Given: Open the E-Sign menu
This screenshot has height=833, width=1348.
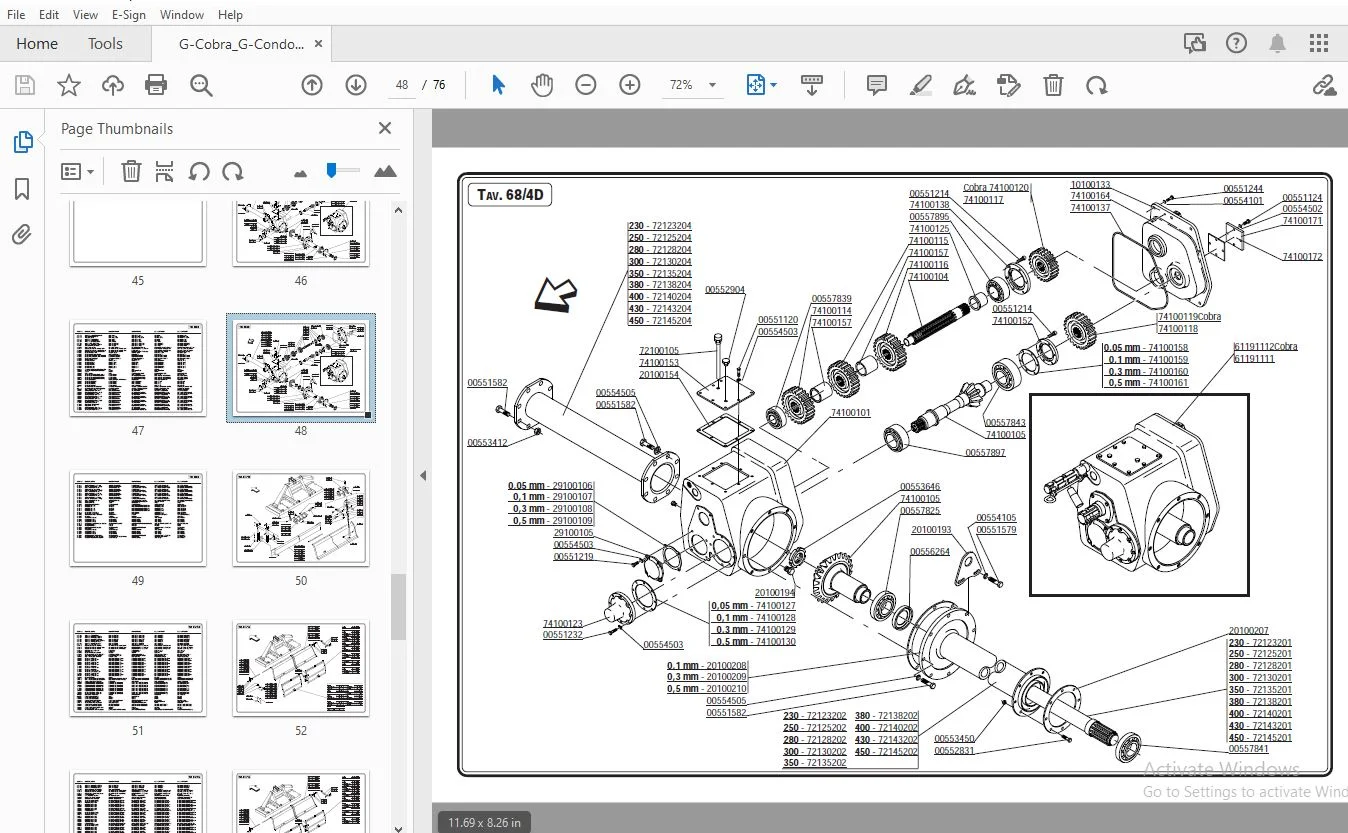Looking at the screenshot, I should (129, 15).
